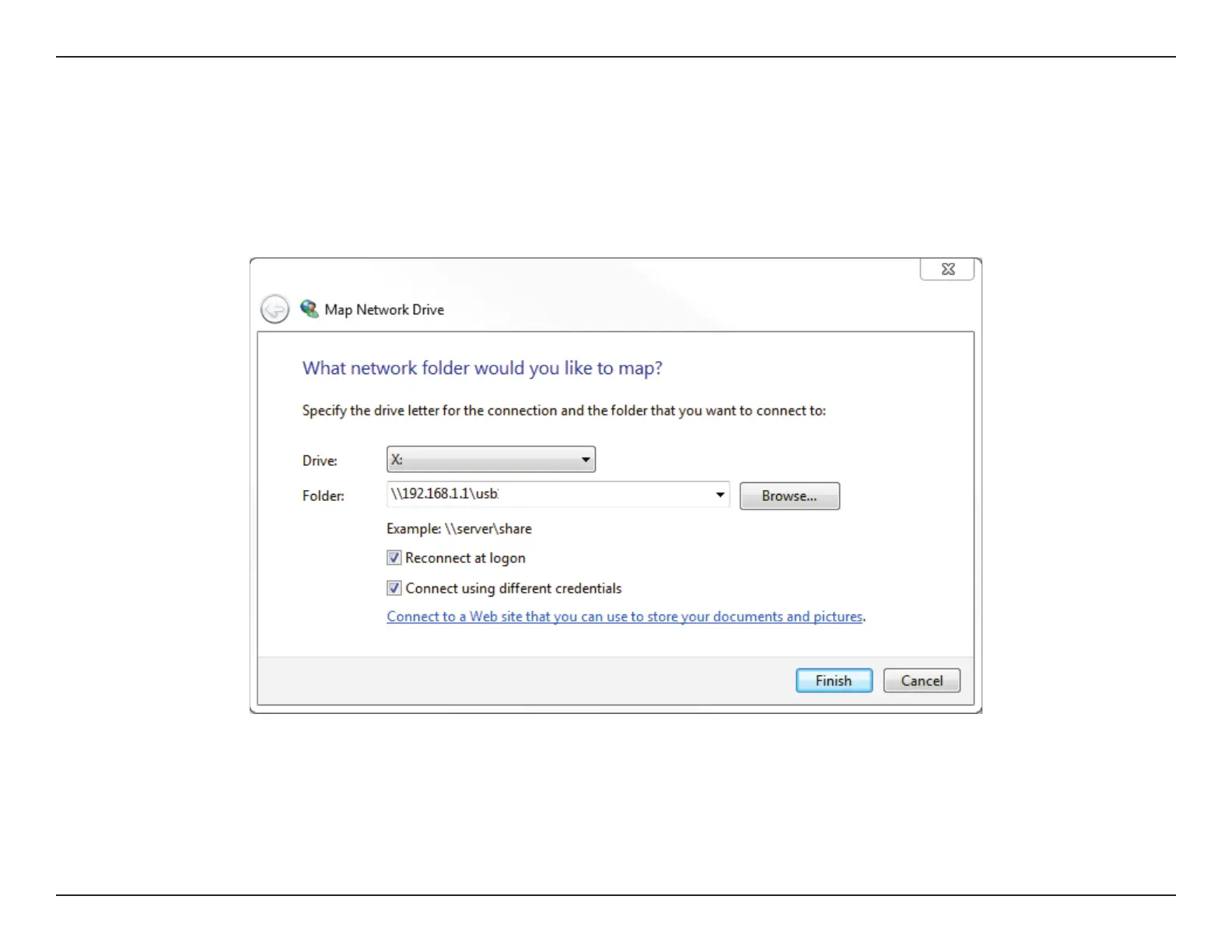Open the Connect to a Web site link

coord(625,617)
